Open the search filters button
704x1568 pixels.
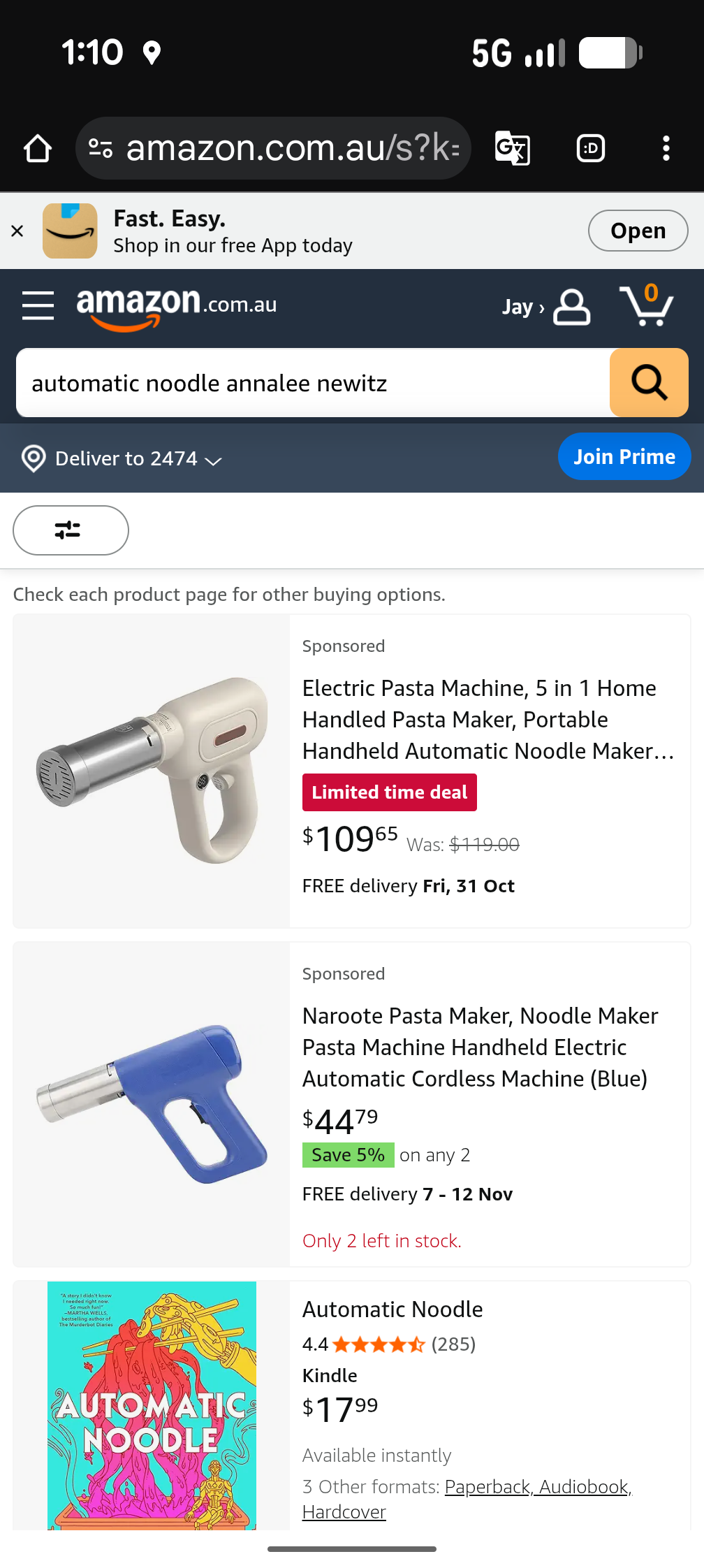(71, 530)
